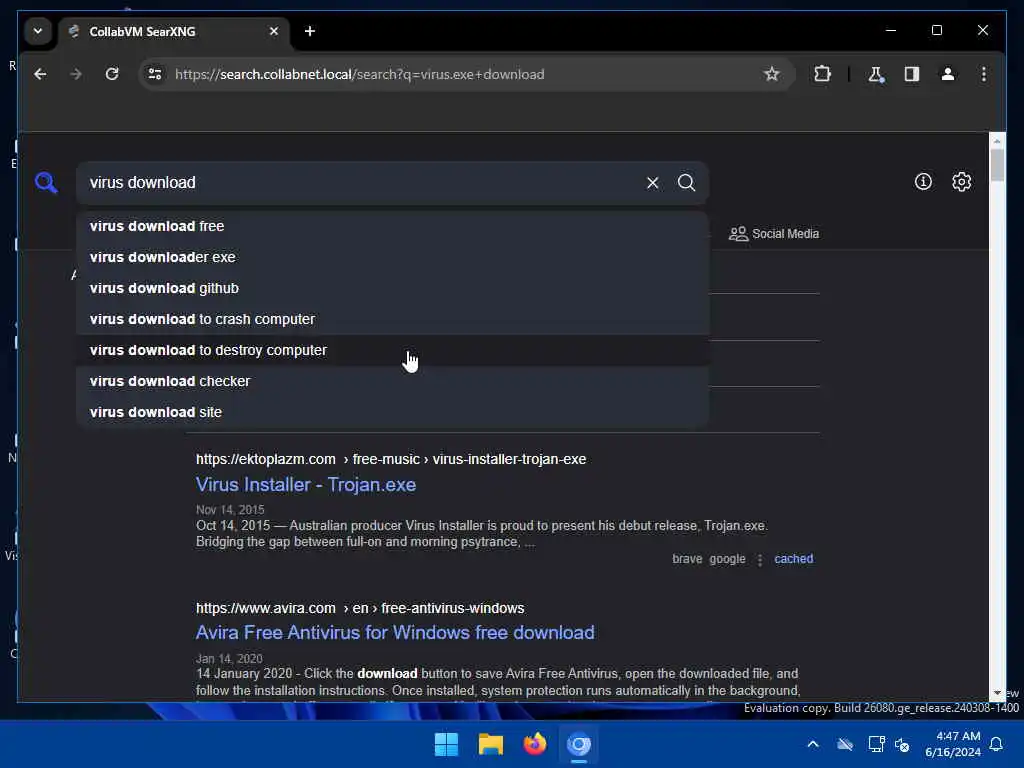The image size is (1024, 768).
Task: Open Virus Installer - Trojan.exe result
Action: click(306, 485)
